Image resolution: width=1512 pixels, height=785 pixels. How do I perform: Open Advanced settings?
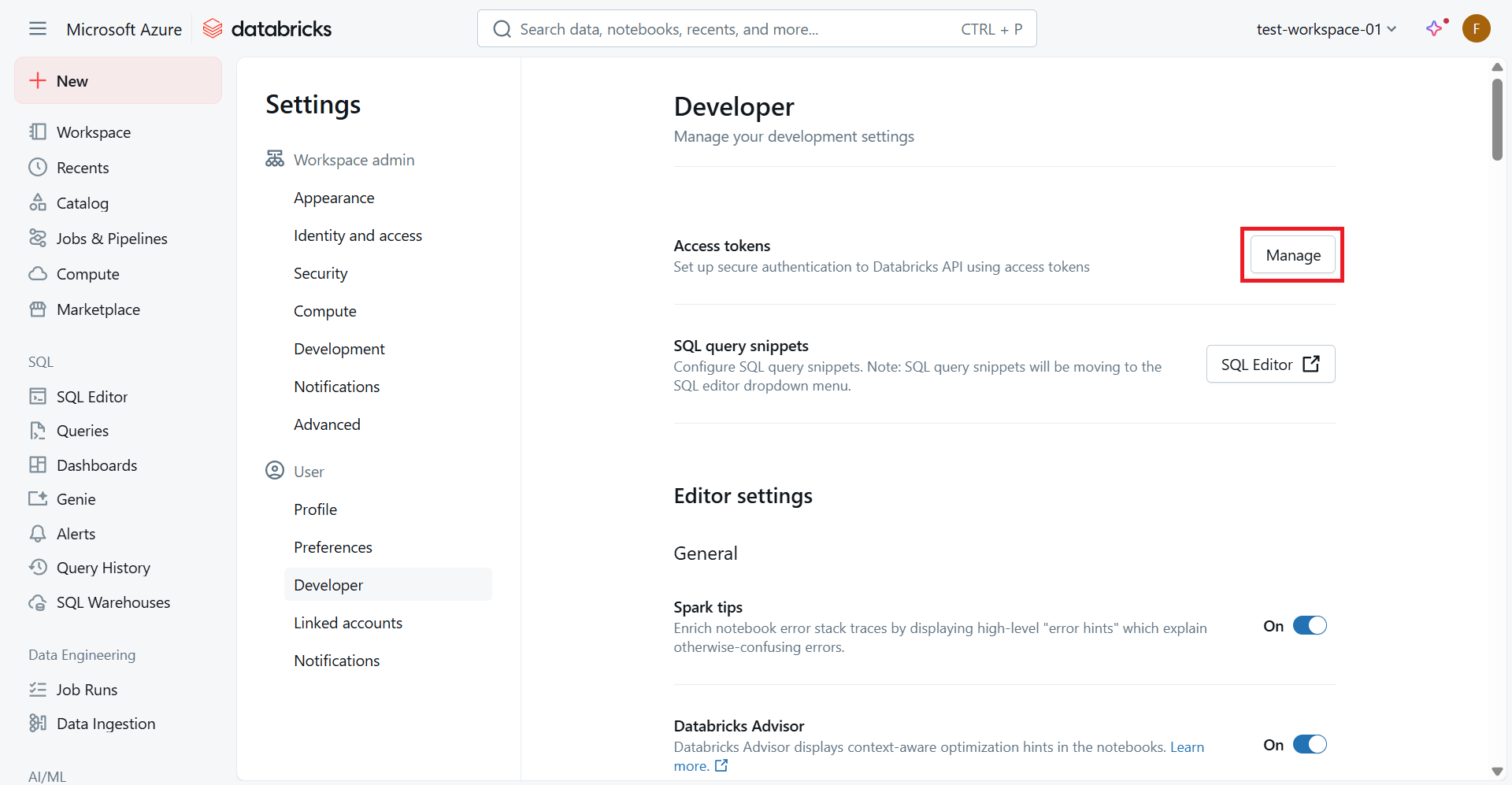pos(327,424)
